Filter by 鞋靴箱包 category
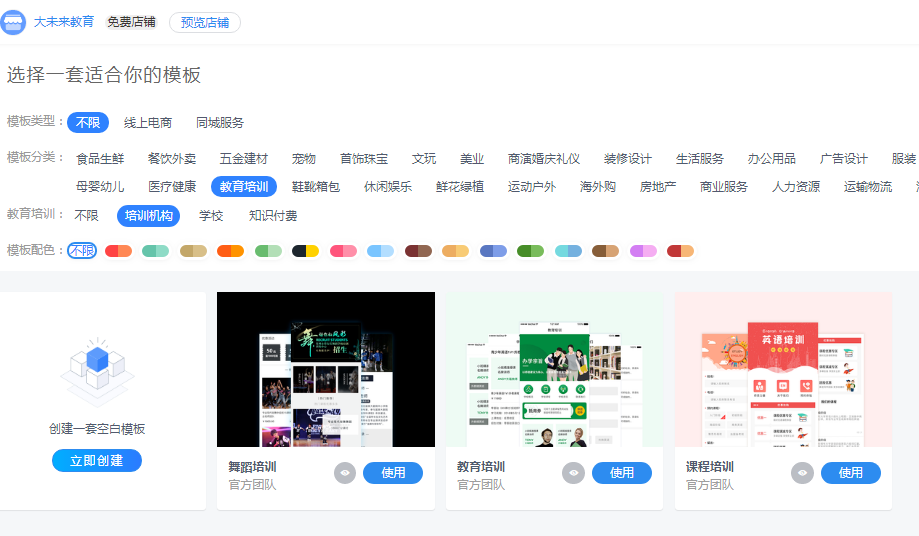The width and height of the screenshot is (919, 536). (316, 186)
